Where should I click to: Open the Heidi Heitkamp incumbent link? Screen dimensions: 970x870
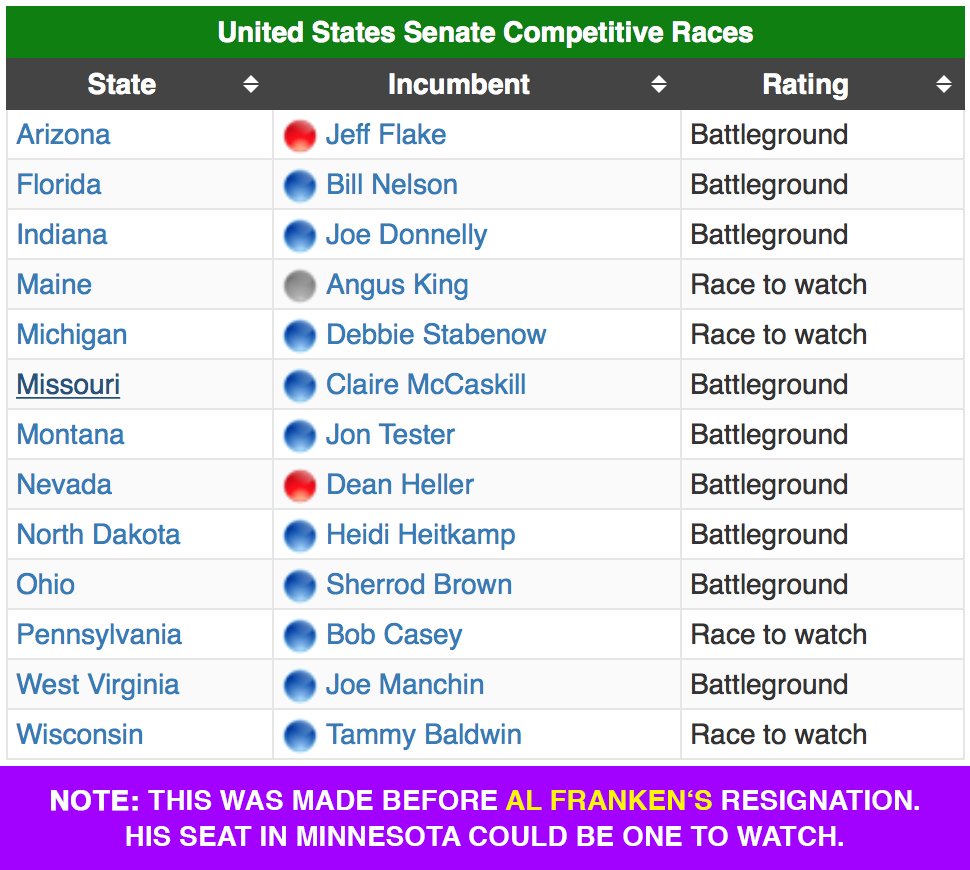[421, 535]
